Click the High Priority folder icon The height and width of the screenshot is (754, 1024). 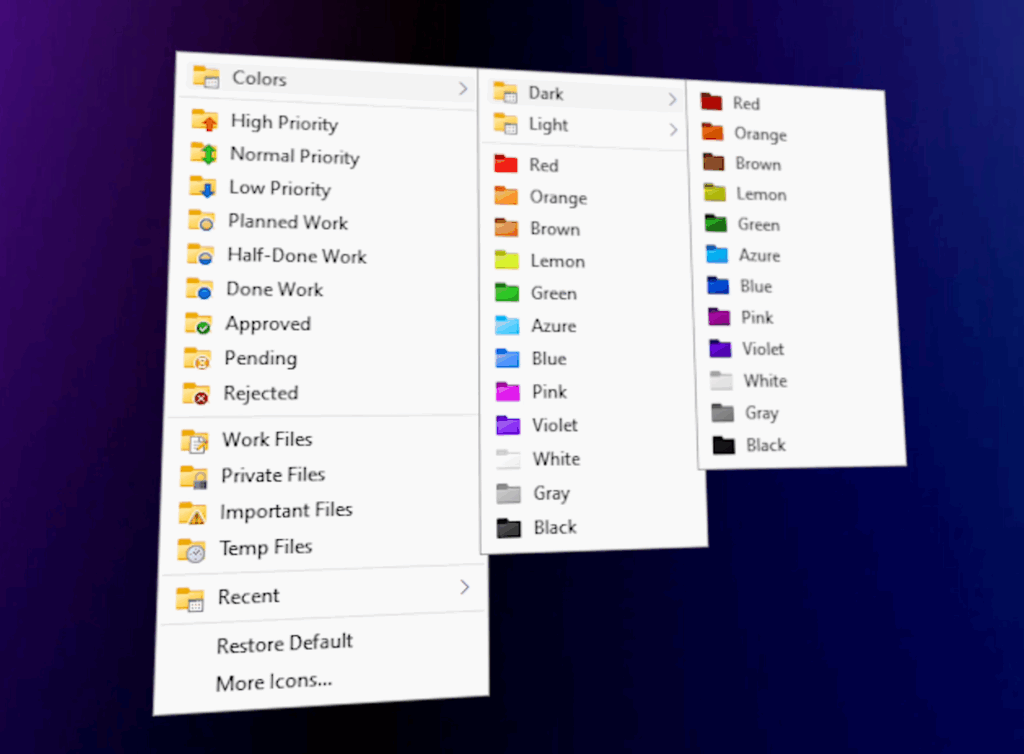coord(205,121)
